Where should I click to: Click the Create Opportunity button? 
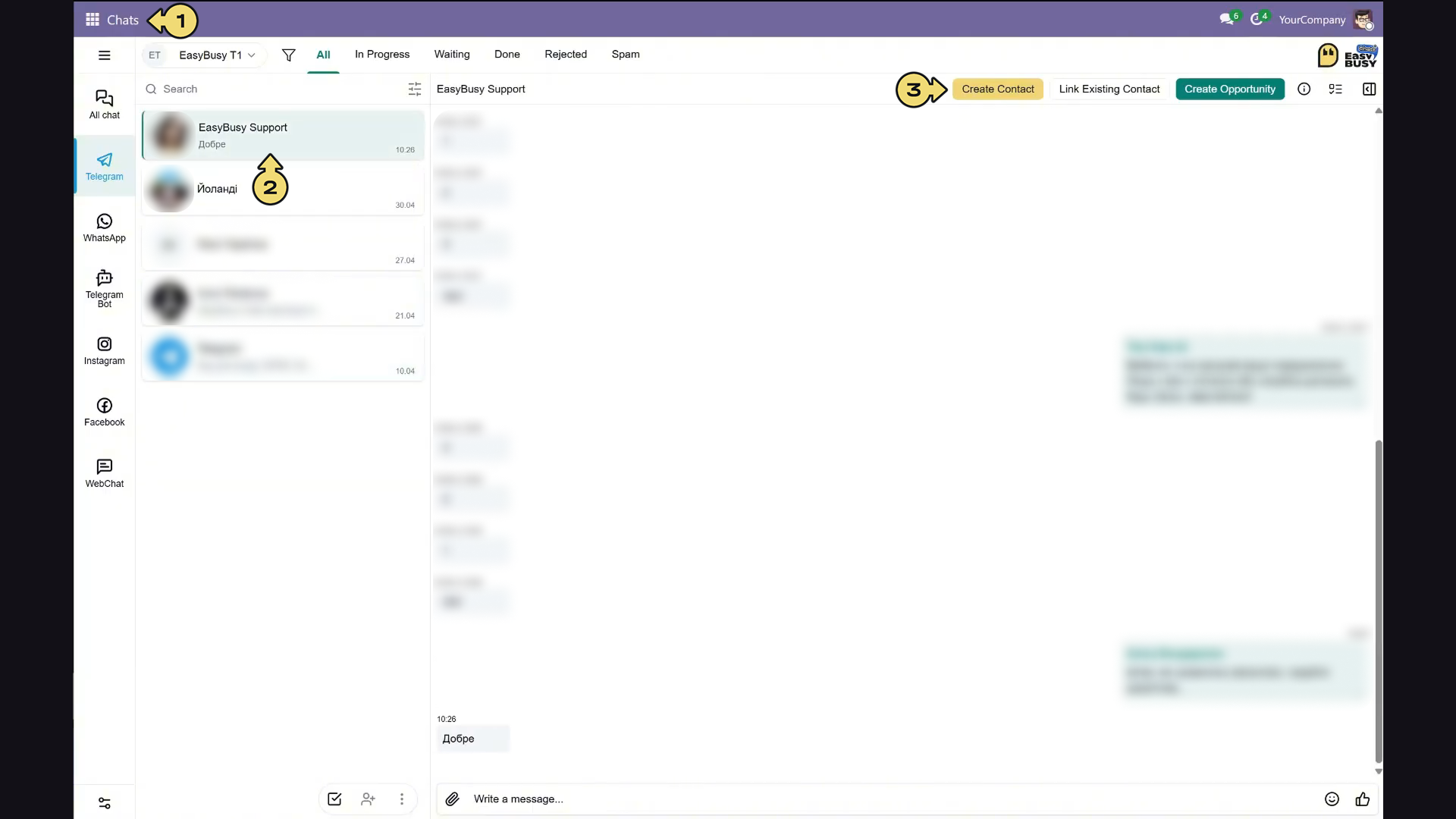(1230, 89)
